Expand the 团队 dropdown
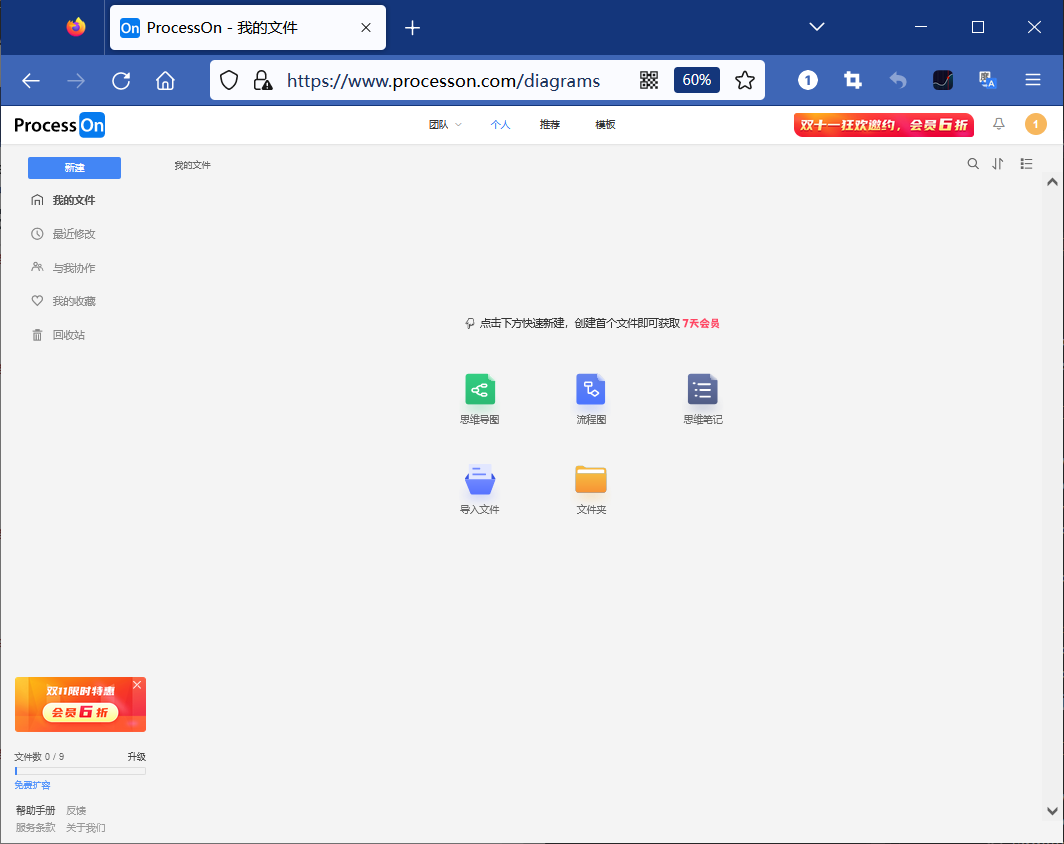The image size is (1064, 844). (445, 125)
